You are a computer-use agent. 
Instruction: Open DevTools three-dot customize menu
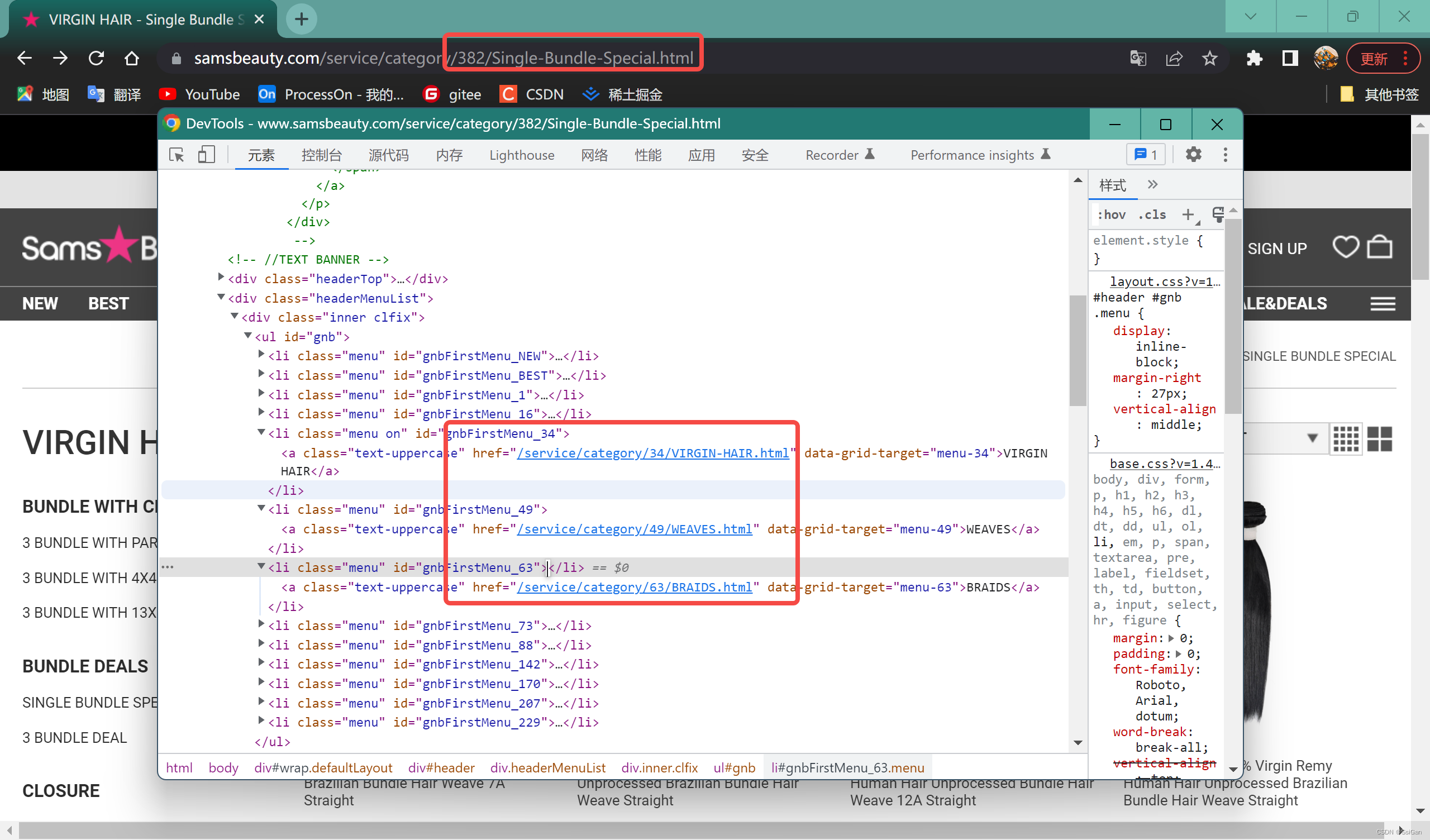[x=1225, y=154]
